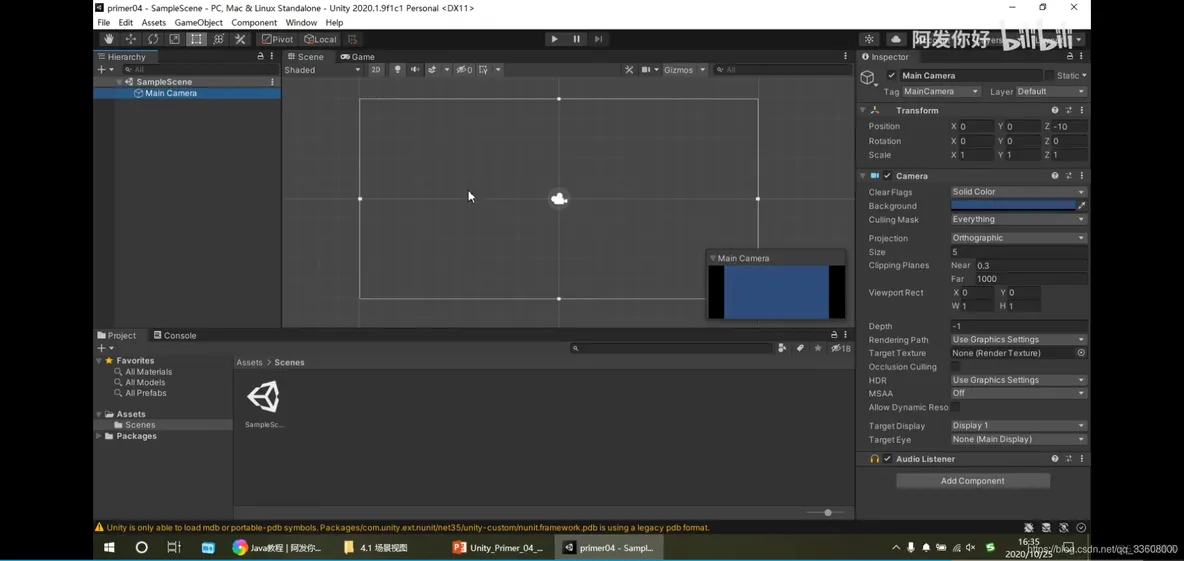Open Project create plus menu
This screenshot has width=1184, height=561.
coord(104,348)
